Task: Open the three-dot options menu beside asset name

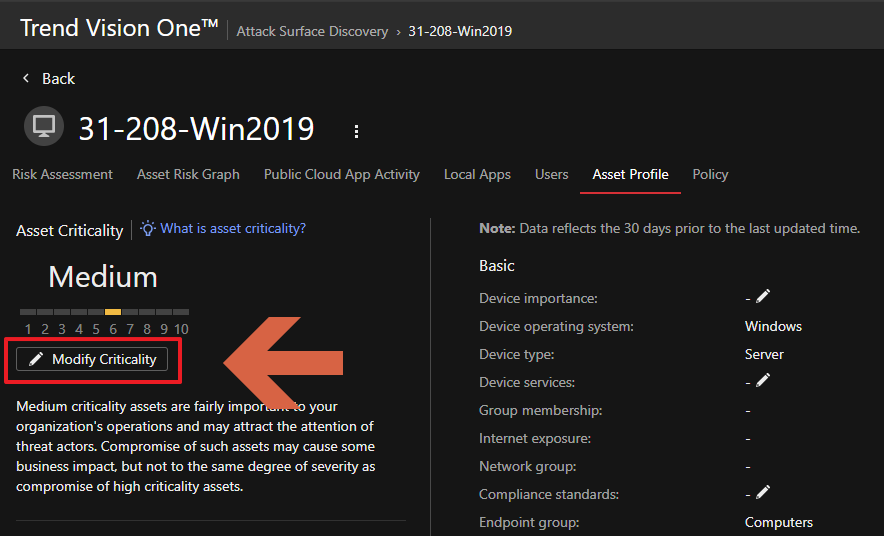Action: coord(356,131)
